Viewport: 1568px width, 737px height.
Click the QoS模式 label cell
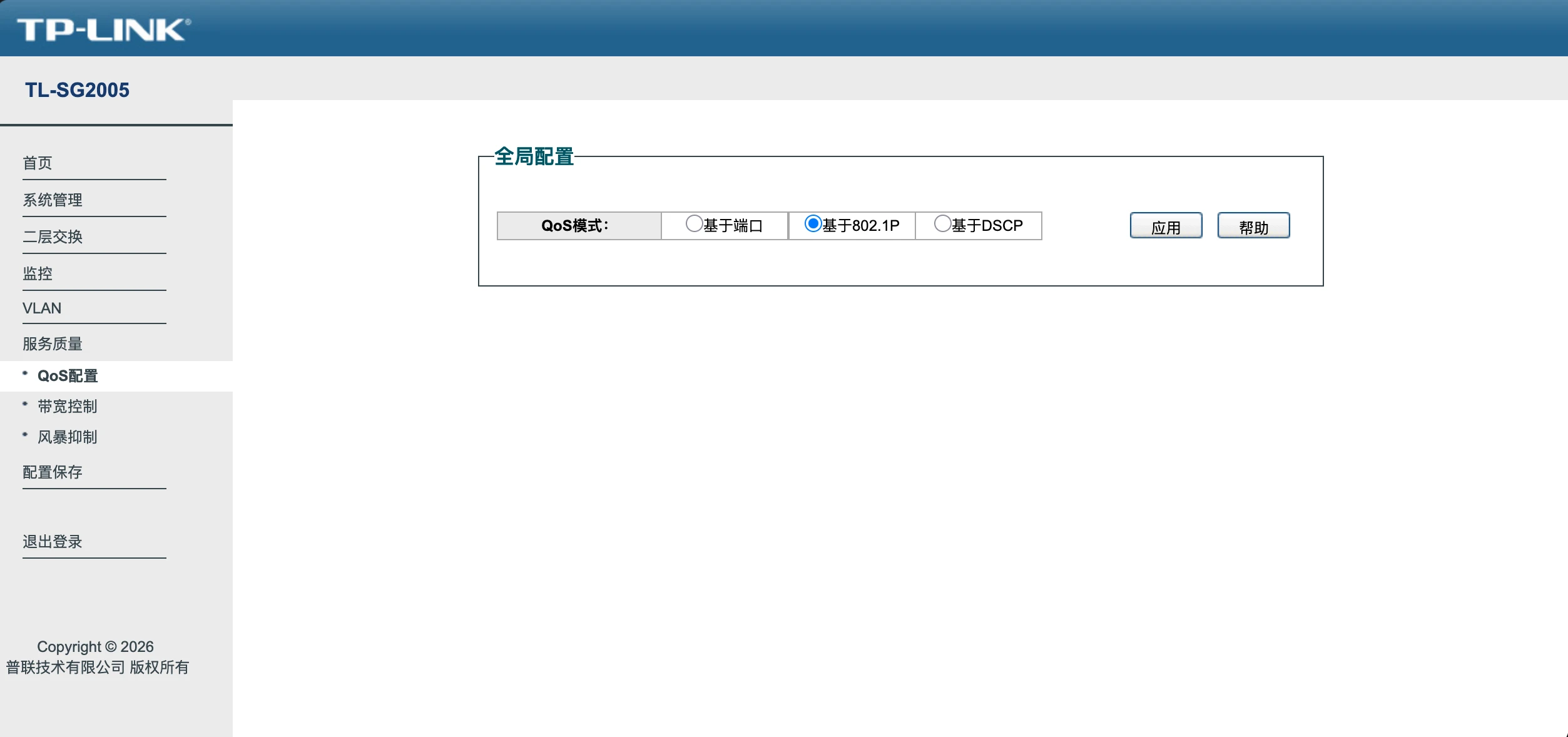click(579, 226)
